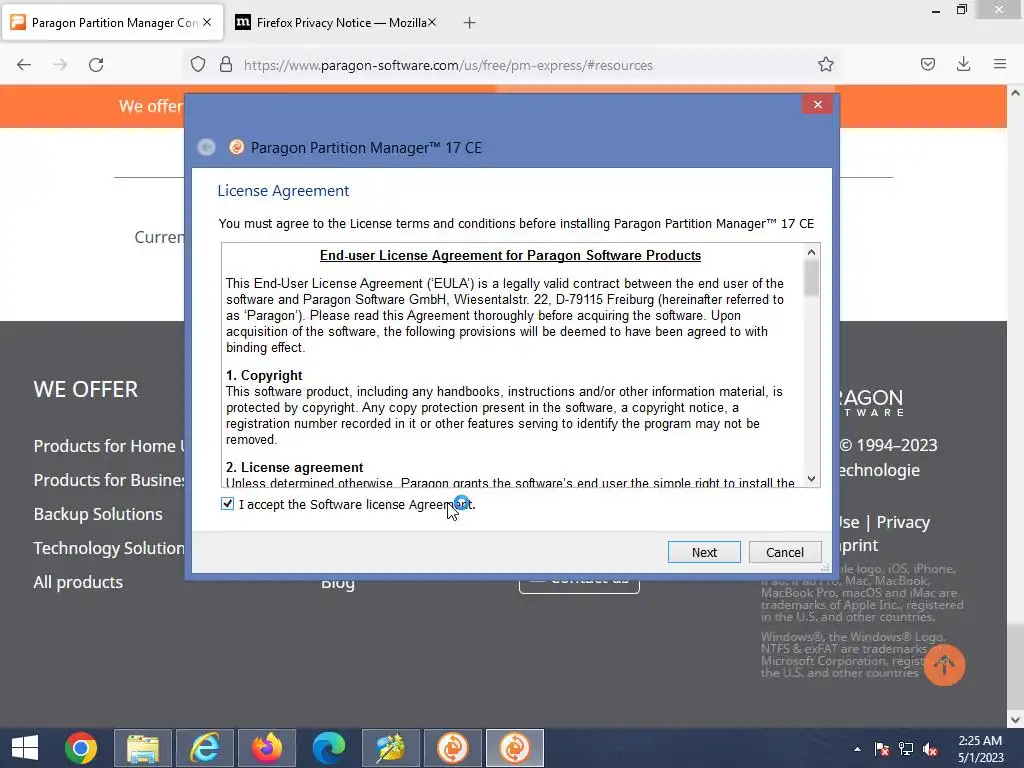Click the active Paragon installer taskbar icon
The width and height of the screenshot is (1024, 768).
tap(515, 748)
